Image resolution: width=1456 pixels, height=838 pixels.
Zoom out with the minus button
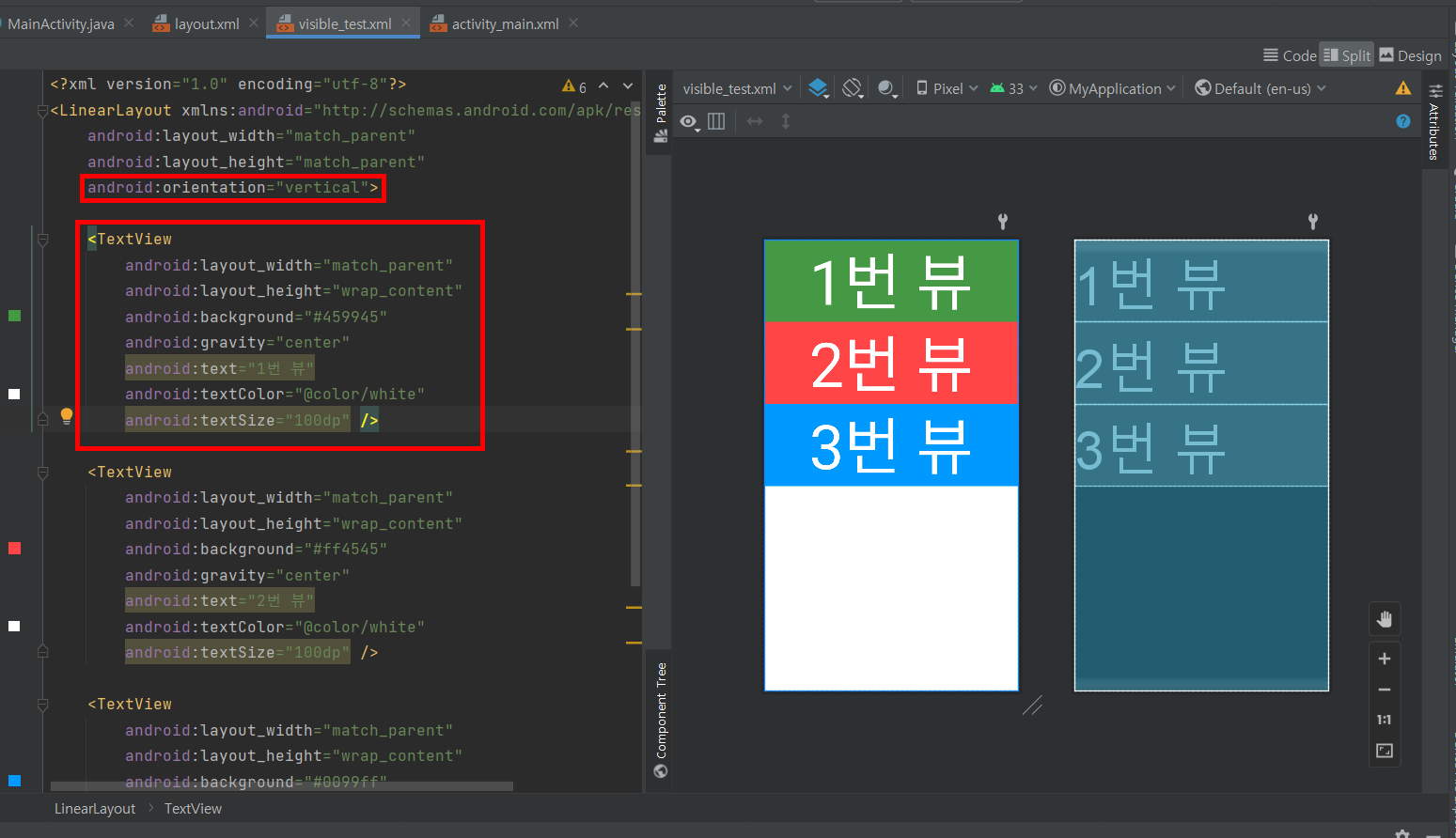[1385, 690]
